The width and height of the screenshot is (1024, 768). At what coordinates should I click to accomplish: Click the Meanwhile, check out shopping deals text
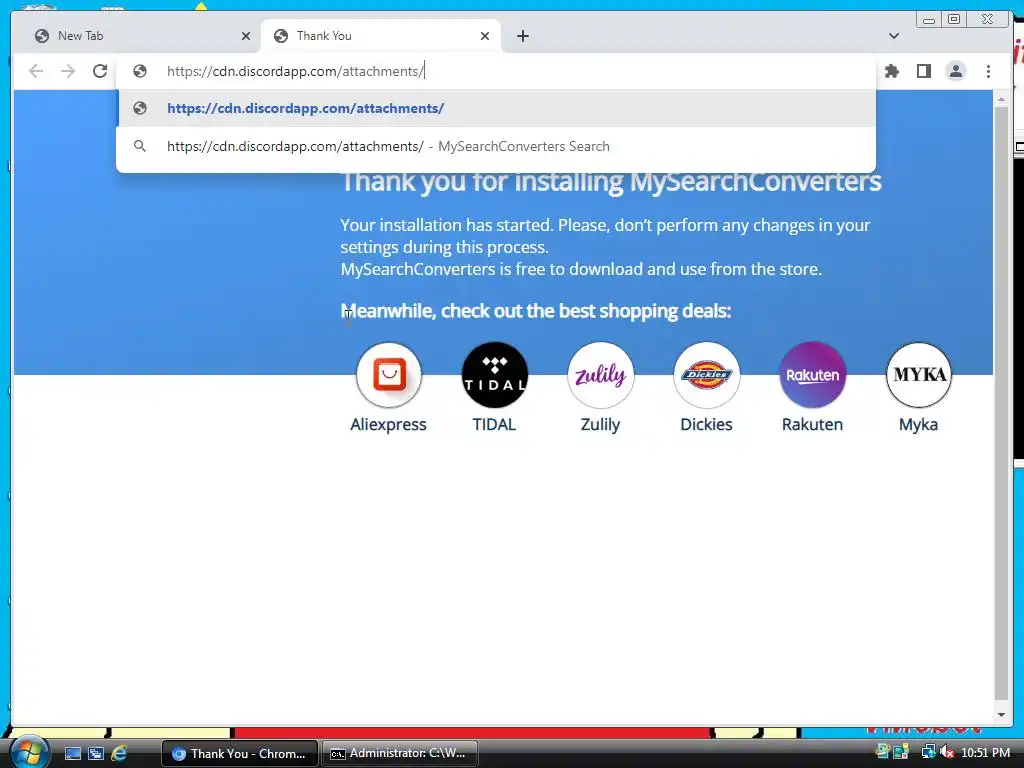click(x=536, y=311)
